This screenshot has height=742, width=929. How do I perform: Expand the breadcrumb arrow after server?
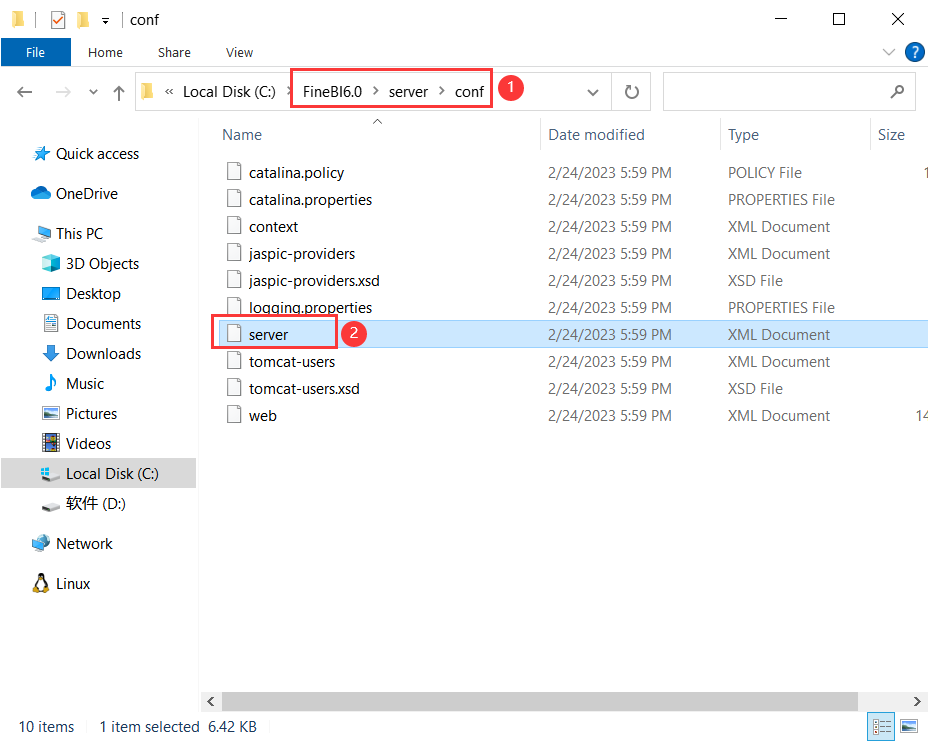(441, 91)
